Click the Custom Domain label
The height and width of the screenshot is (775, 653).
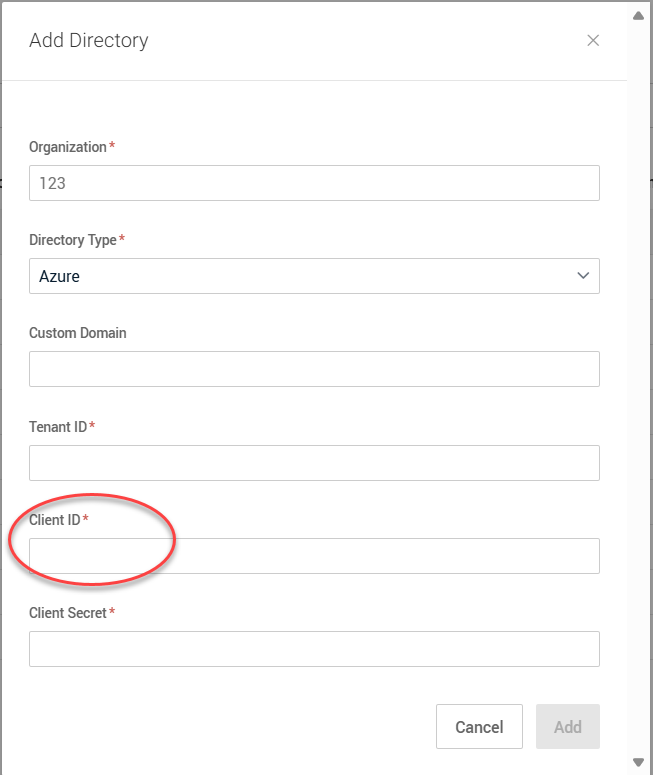[x=78, y=333]
